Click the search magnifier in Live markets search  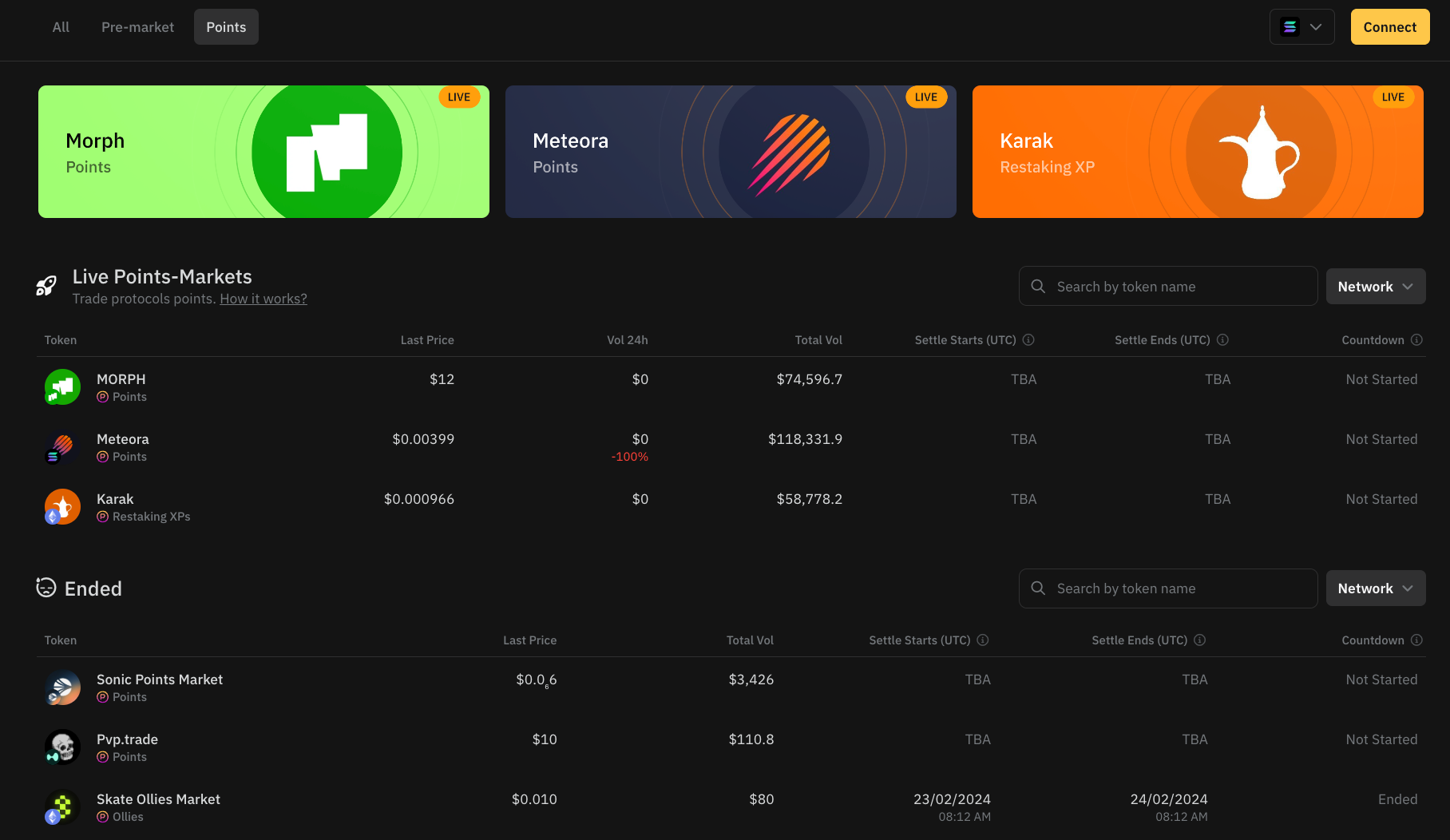point(1038,286)
